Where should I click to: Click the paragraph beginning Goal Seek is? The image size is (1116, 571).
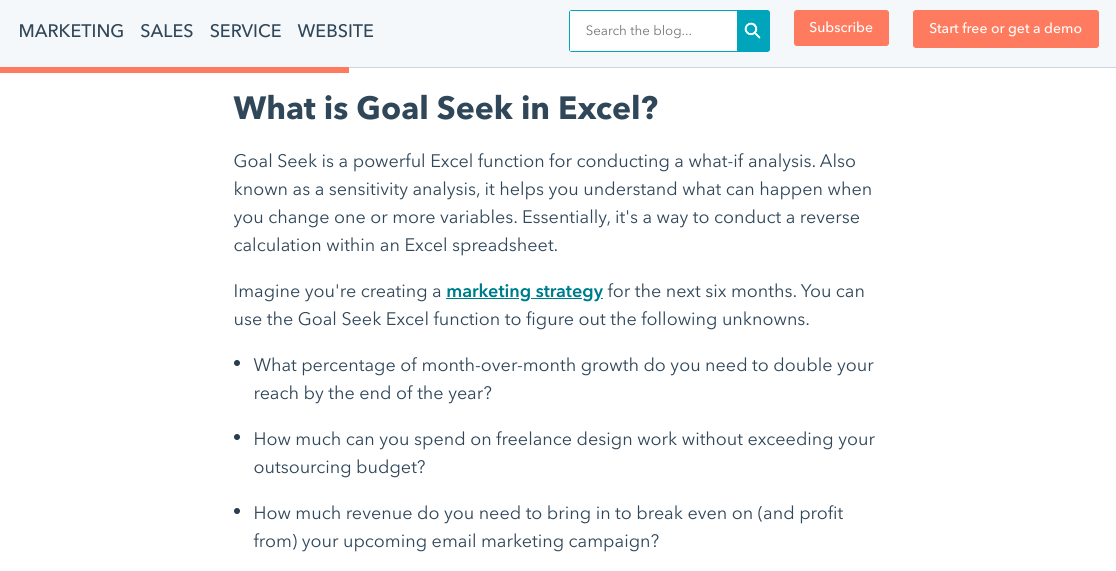553,203
